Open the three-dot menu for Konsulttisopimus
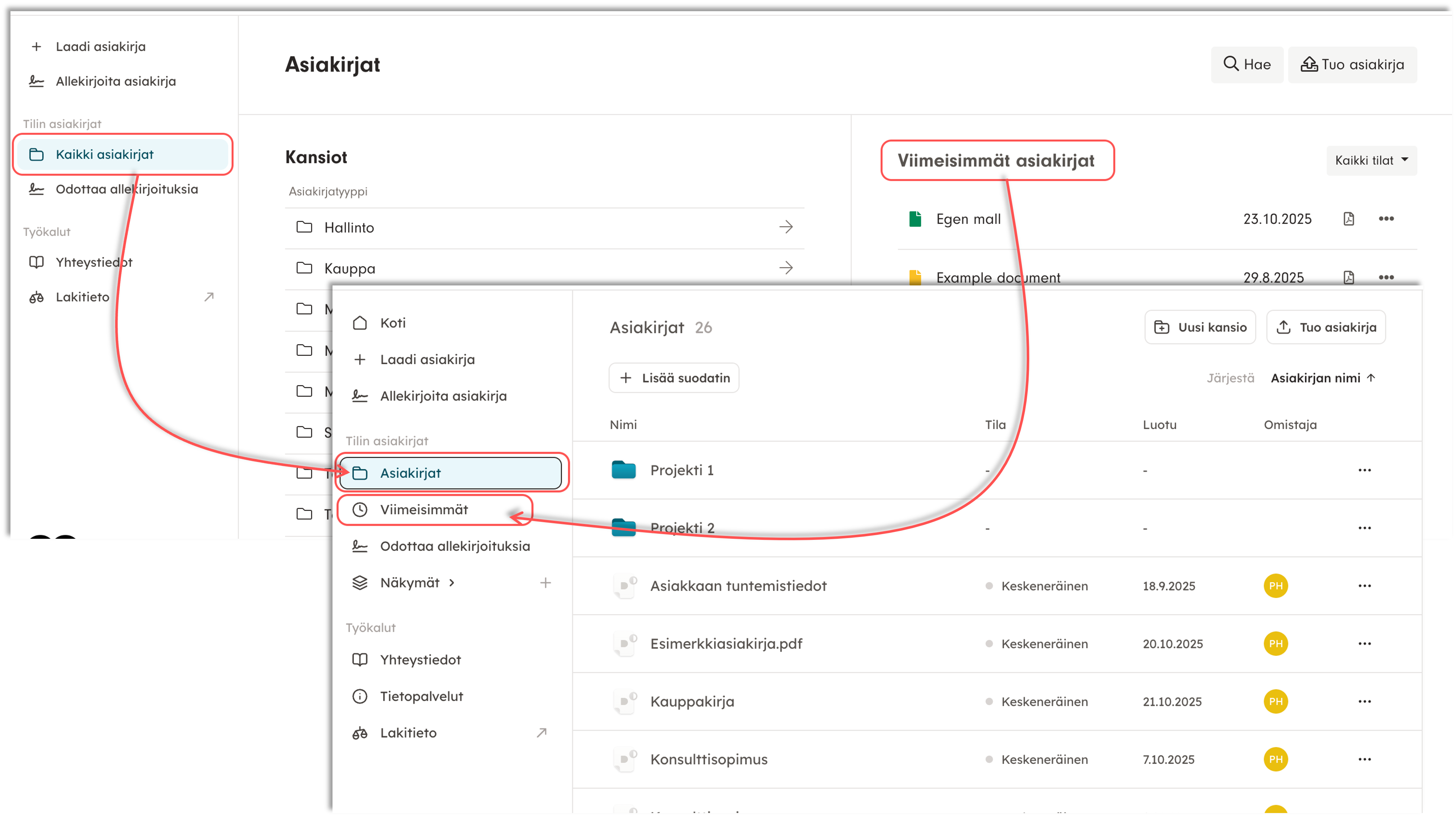 1364,759
